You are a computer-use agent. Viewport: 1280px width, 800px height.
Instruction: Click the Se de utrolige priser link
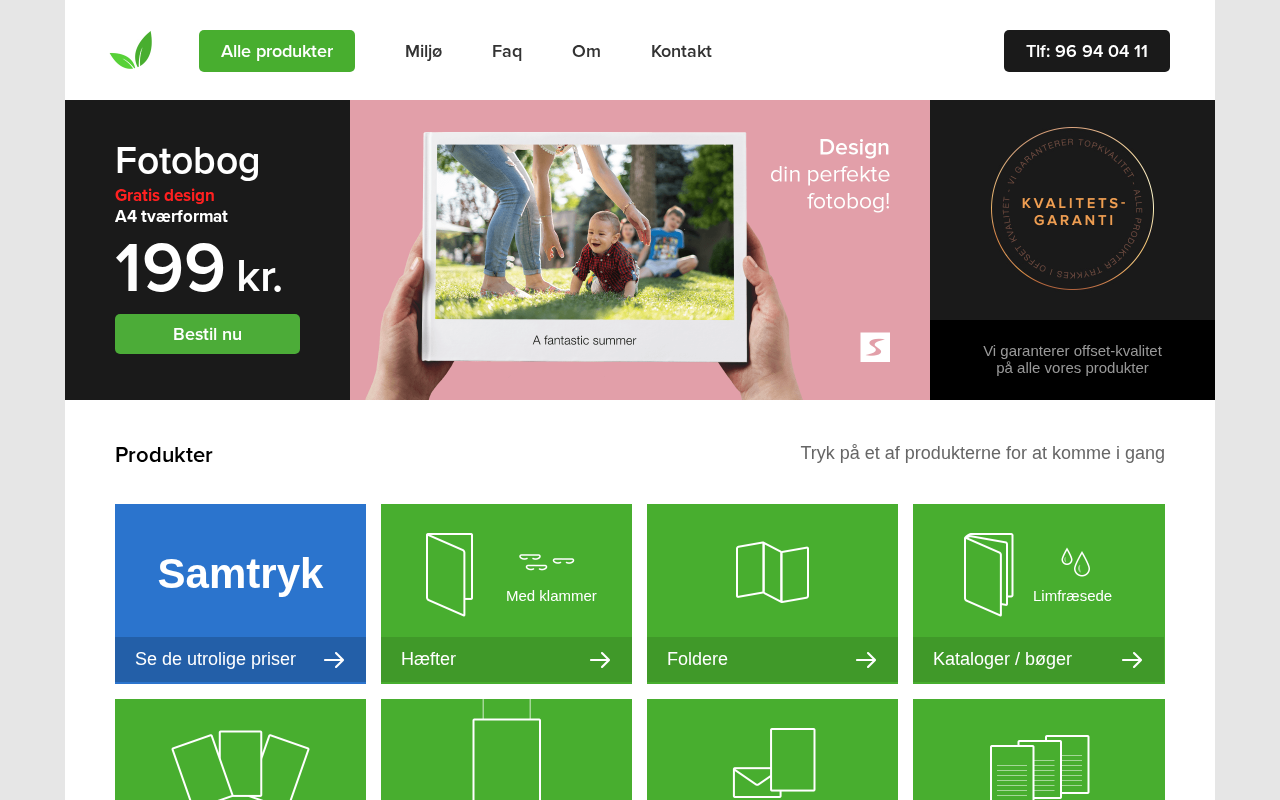[215, 659]
